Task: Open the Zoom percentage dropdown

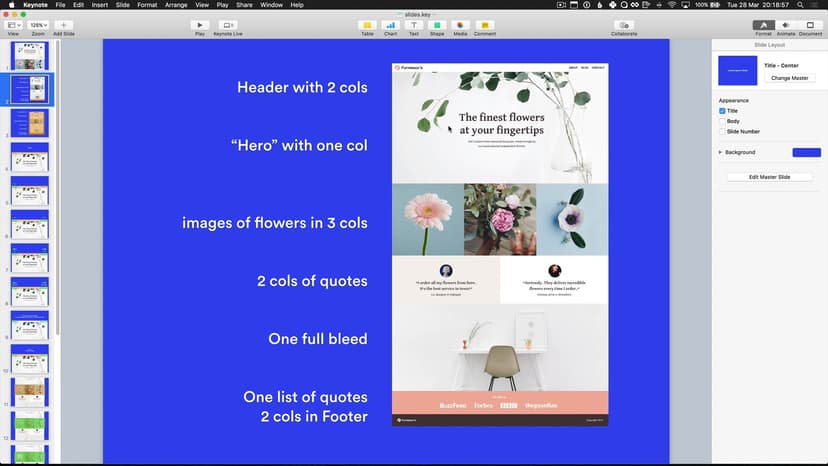Action: [38, 24]
